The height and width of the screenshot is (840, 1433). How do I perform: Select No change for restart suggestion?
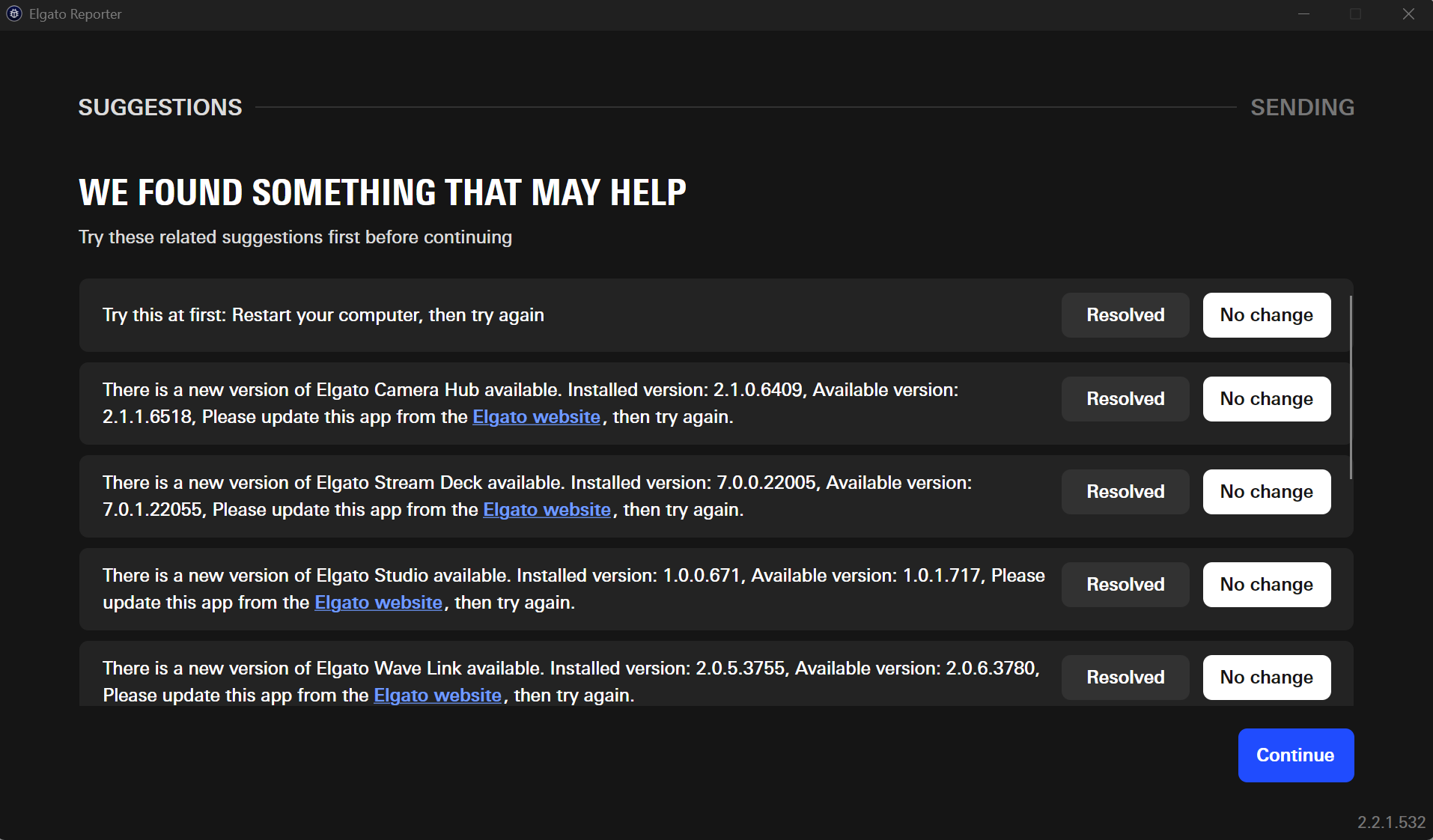pos(1266,315)
